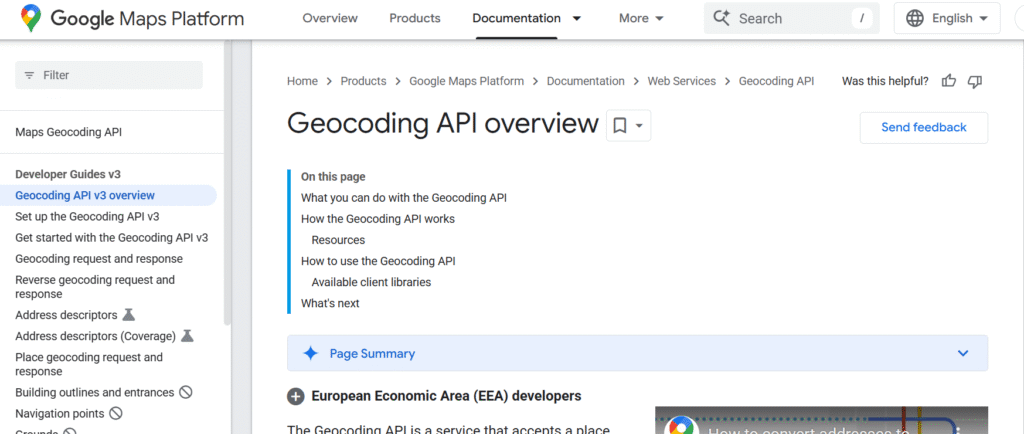Expand the Page Summary chevron
The width and height of the screenshot is (1024, 434).
pos(963,353)
